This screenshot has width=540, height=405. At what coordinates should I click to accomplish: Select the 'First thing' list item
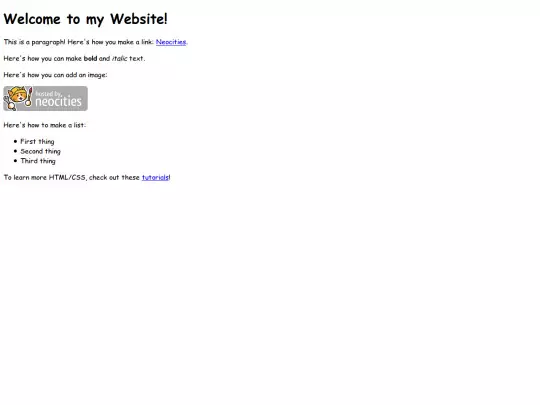click(37, 142)
